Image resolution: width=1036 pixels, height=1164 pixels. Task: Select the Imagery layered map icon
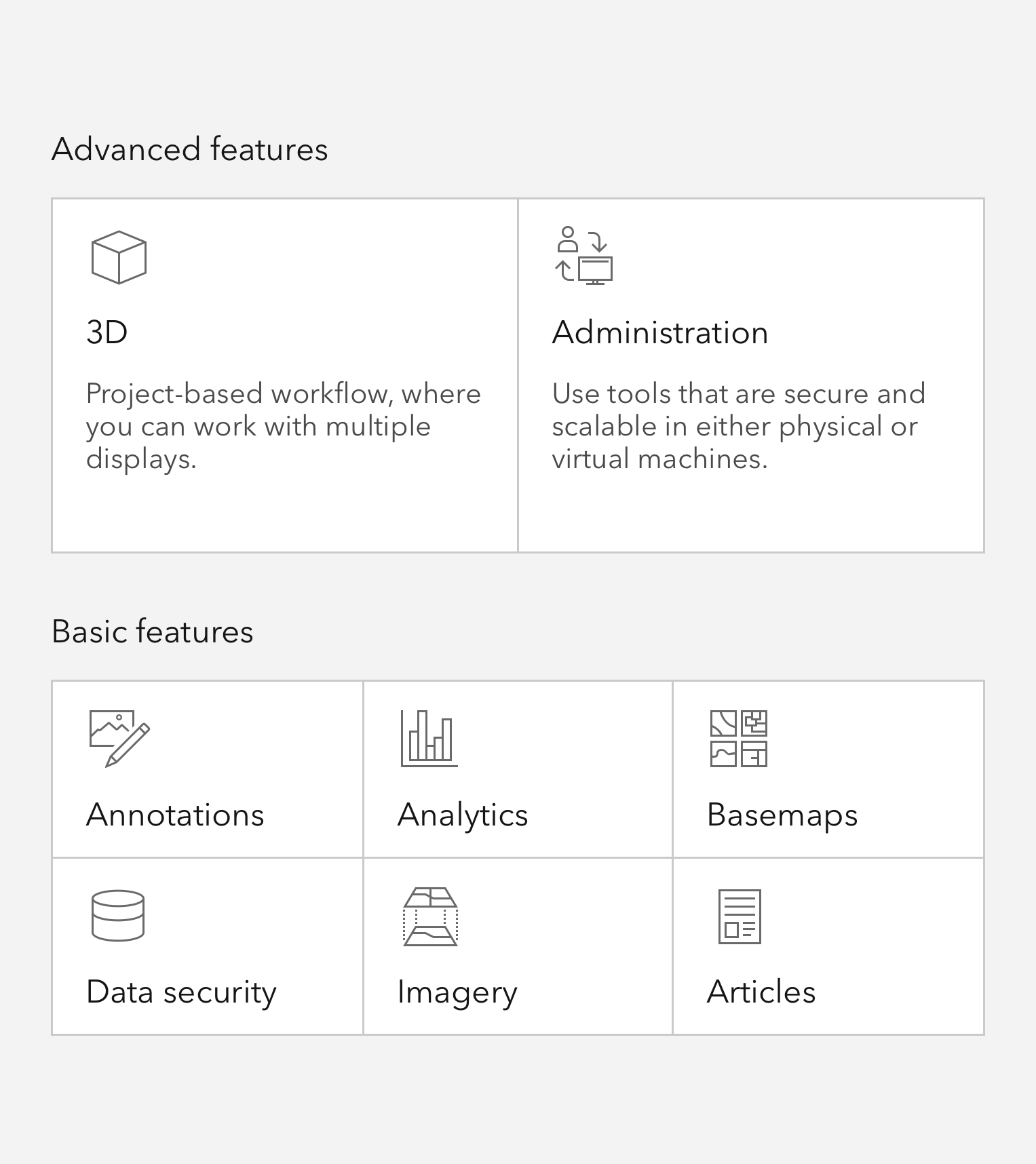pyautogui.click(x=430, y=916)
